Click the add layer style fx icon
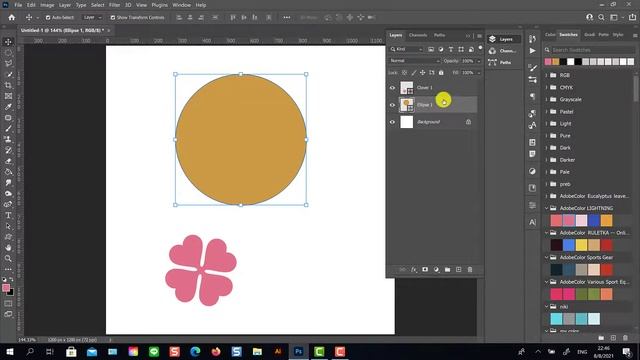The image size is (640, 360). click(414, 270)
